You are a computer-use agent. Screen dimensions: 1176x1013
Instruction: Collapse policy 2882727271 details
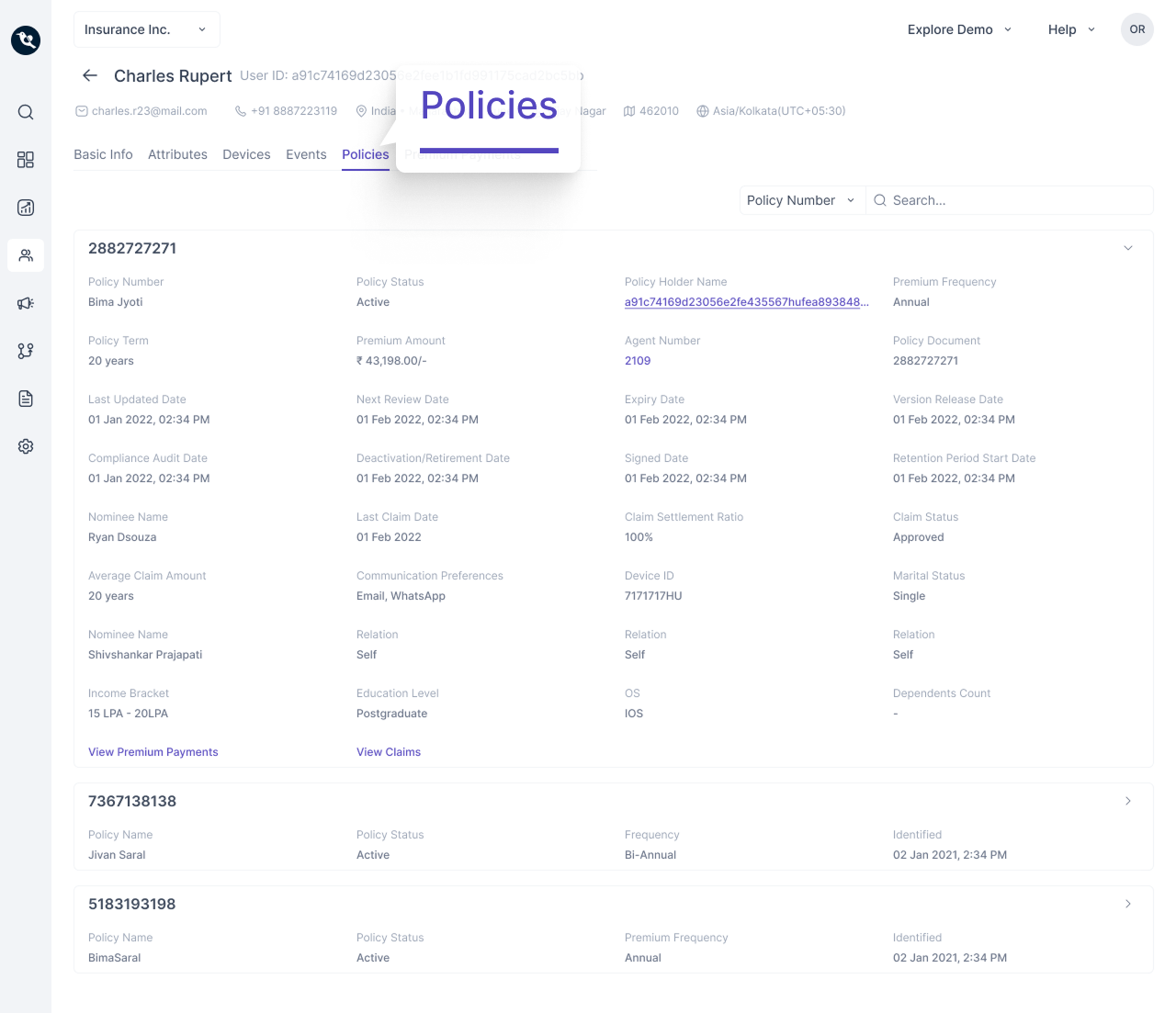(x=1128, y=248)
